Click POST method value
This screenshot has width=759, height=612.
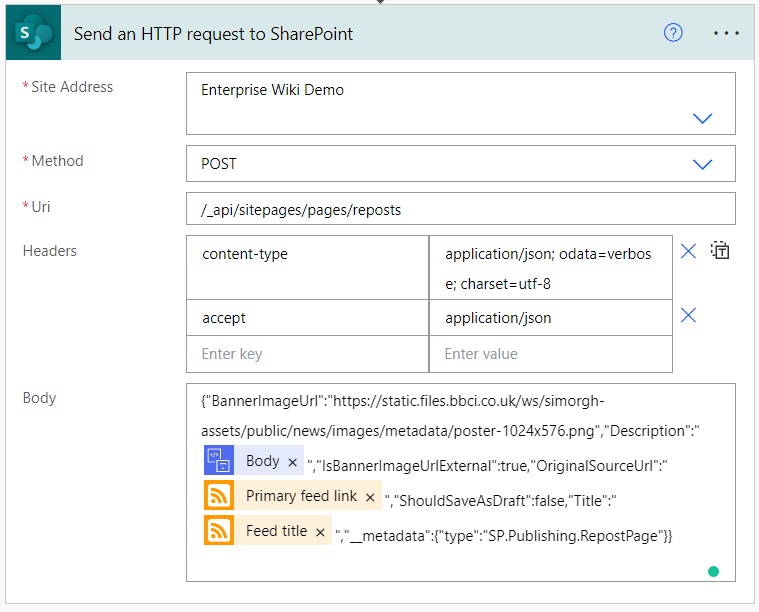pyautogui.click(x=218, y=164)
